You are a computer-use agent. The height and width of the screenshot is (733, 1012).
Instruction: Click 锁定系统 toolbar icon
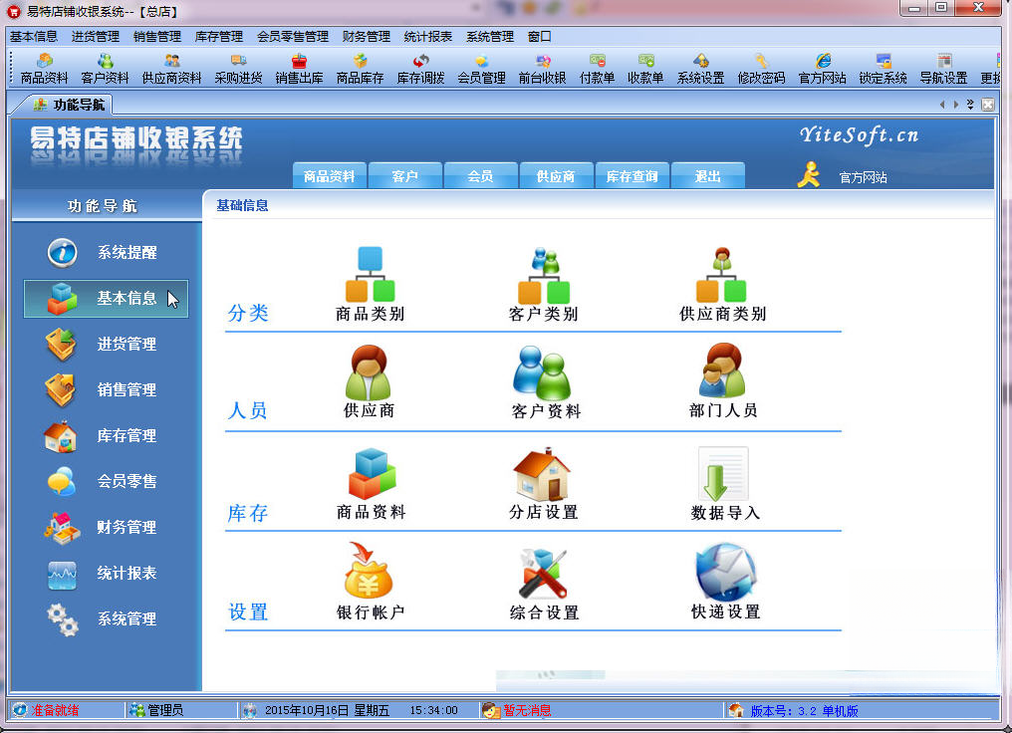point(883,70)
